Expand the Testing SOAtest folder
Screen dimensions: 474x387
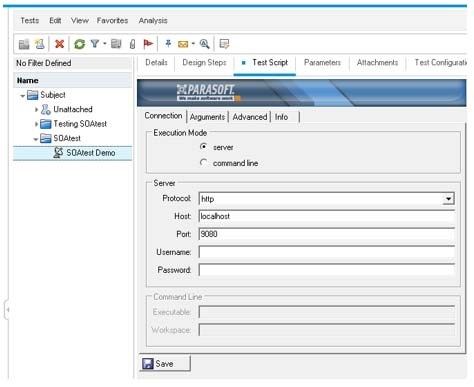pos(36,124)
